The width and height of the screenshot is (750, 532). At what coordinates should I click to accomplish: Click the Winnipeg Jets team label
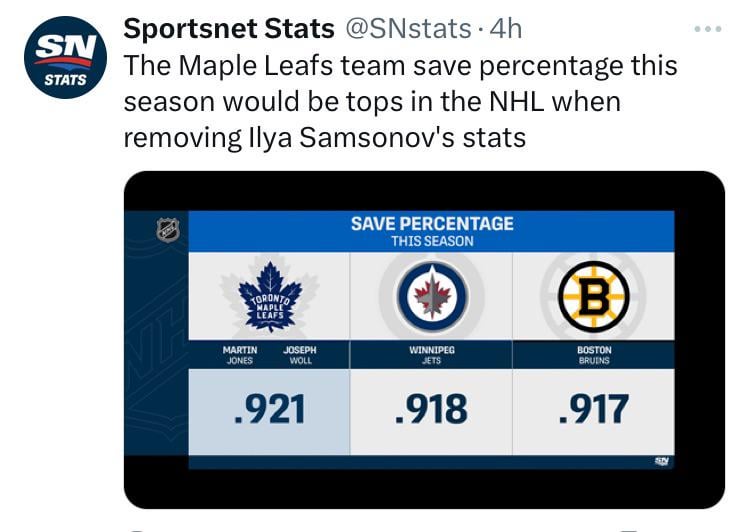tap(431, 355)
